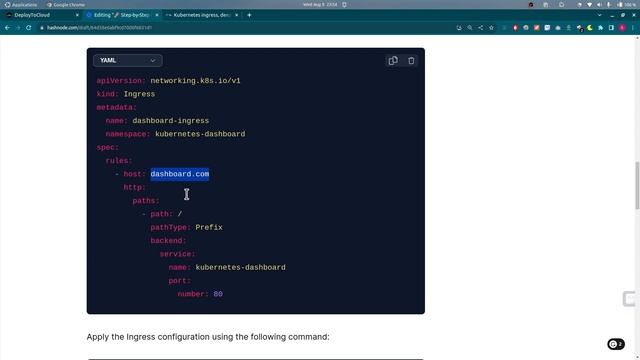
Task: Click the floating badge showing 2
Action: 616,344
